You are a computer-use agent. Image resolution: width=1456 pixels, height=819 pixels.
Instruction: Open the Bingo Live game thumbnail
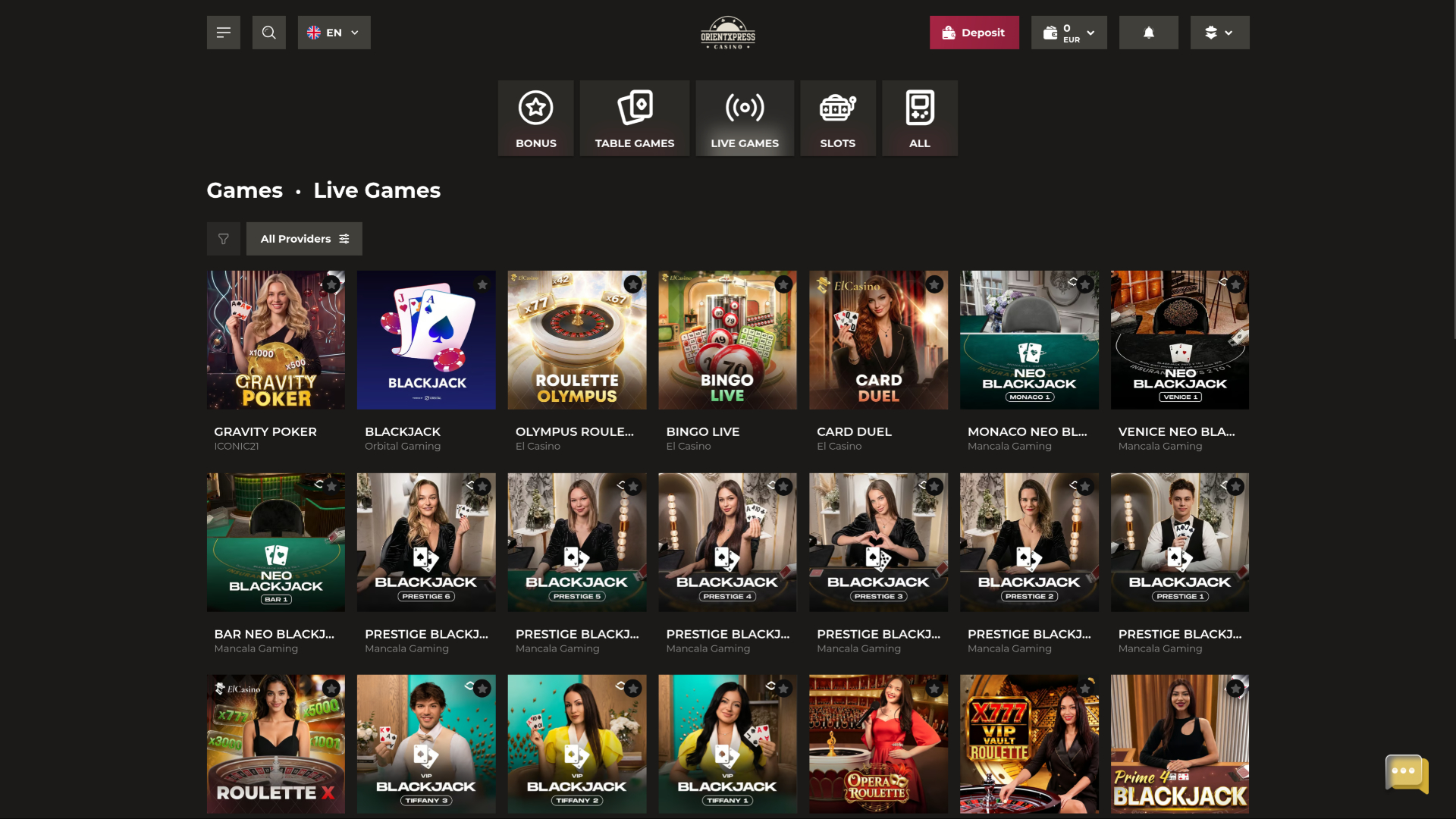pyautogui.click(x=727, y=340)
